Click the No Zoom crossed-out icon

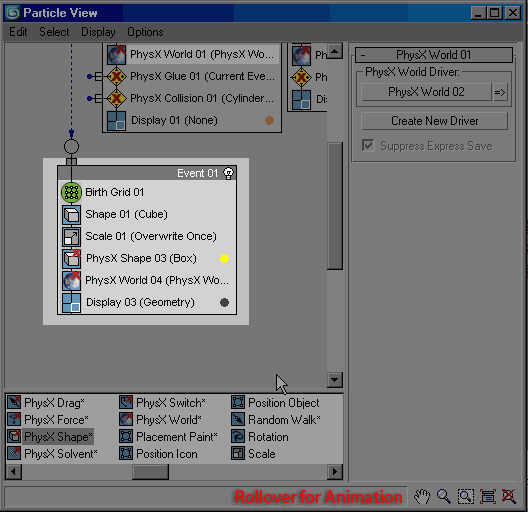(509, 497)
